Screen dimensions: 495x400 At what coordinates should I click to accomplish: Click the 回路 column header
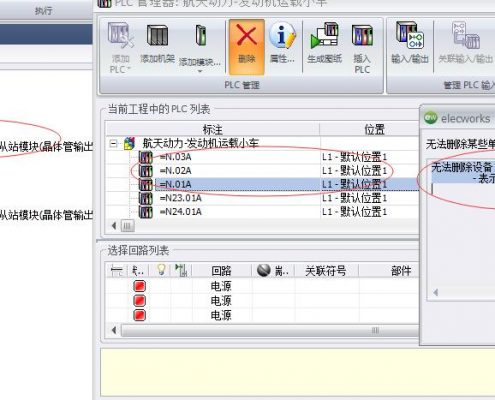pyautogui.click(x=221, y=270)
